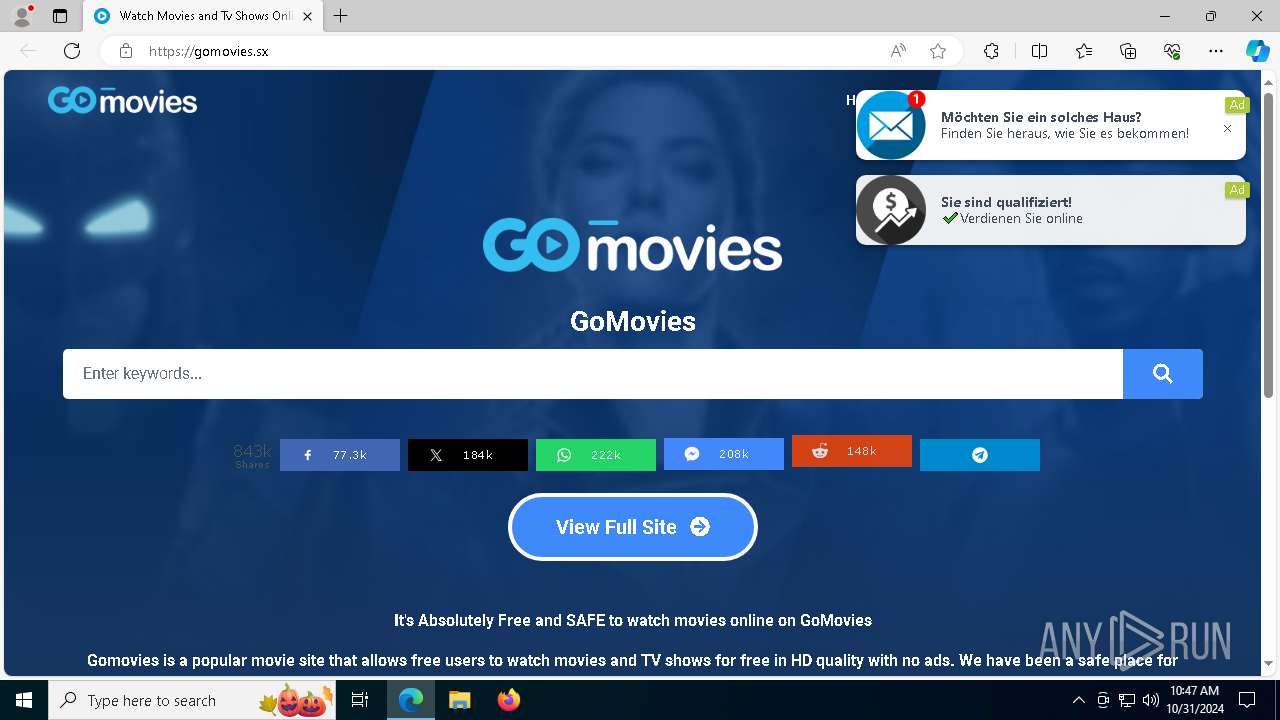The height and width of the screenshot is (720, 1280).
Task: Open the Collections icon
Action: point(1128,51)
